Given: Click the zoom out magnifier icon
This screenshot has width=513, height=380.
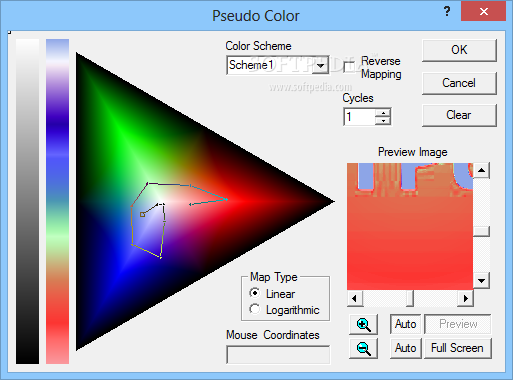Looking at the screenshot, I should (363, 348).
